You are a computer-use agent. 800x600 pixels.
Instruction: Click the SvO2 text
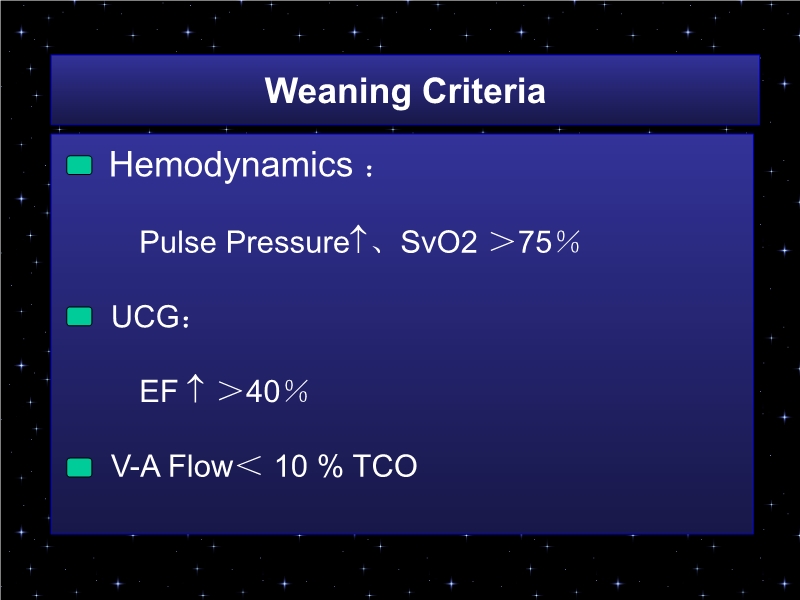439,242
